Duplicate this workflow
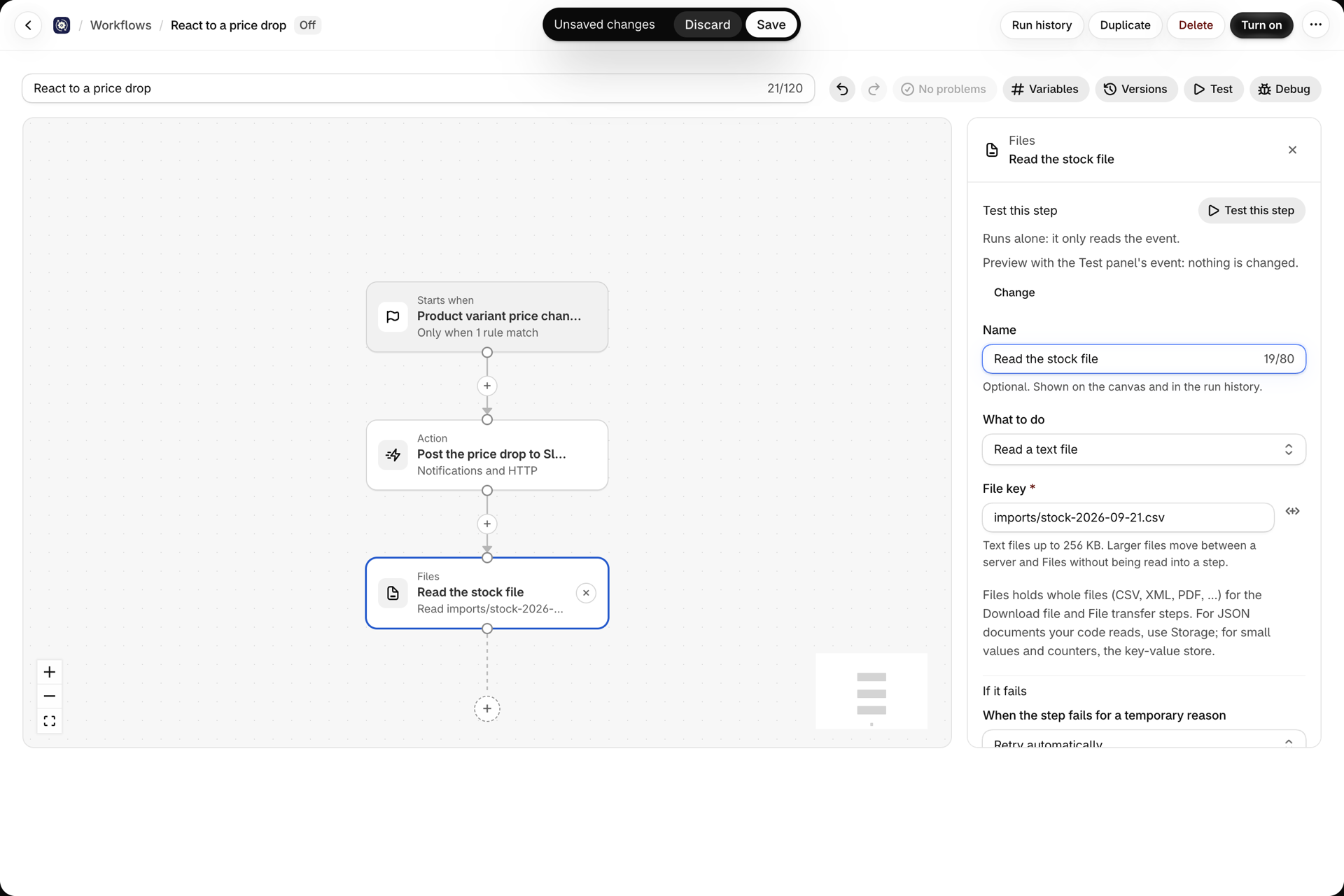 (1125, 25)
